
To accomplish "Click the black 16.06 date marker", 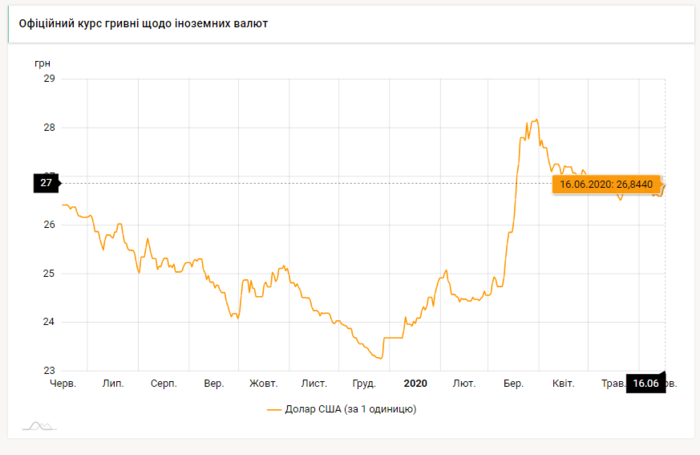I will coord(644,383).
